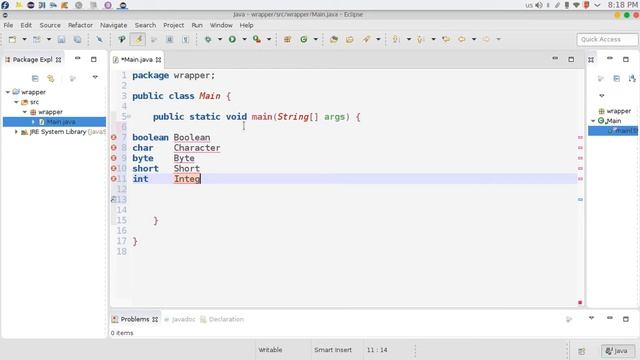This screenshot has height=360, width=640.
Task: Open the Back history dropdown arrow
Action: pyautogui.click(x=473, y=40)
